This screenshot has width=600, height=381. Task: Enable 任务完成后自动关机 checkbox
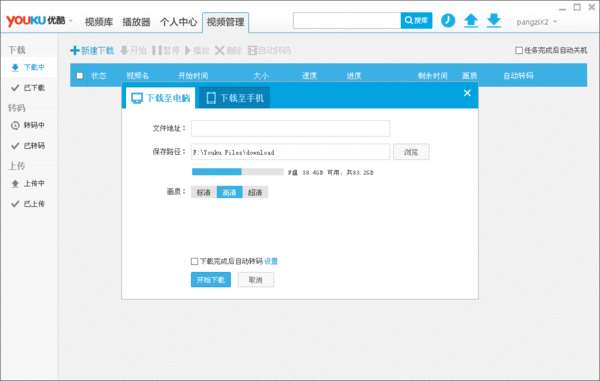519,50
